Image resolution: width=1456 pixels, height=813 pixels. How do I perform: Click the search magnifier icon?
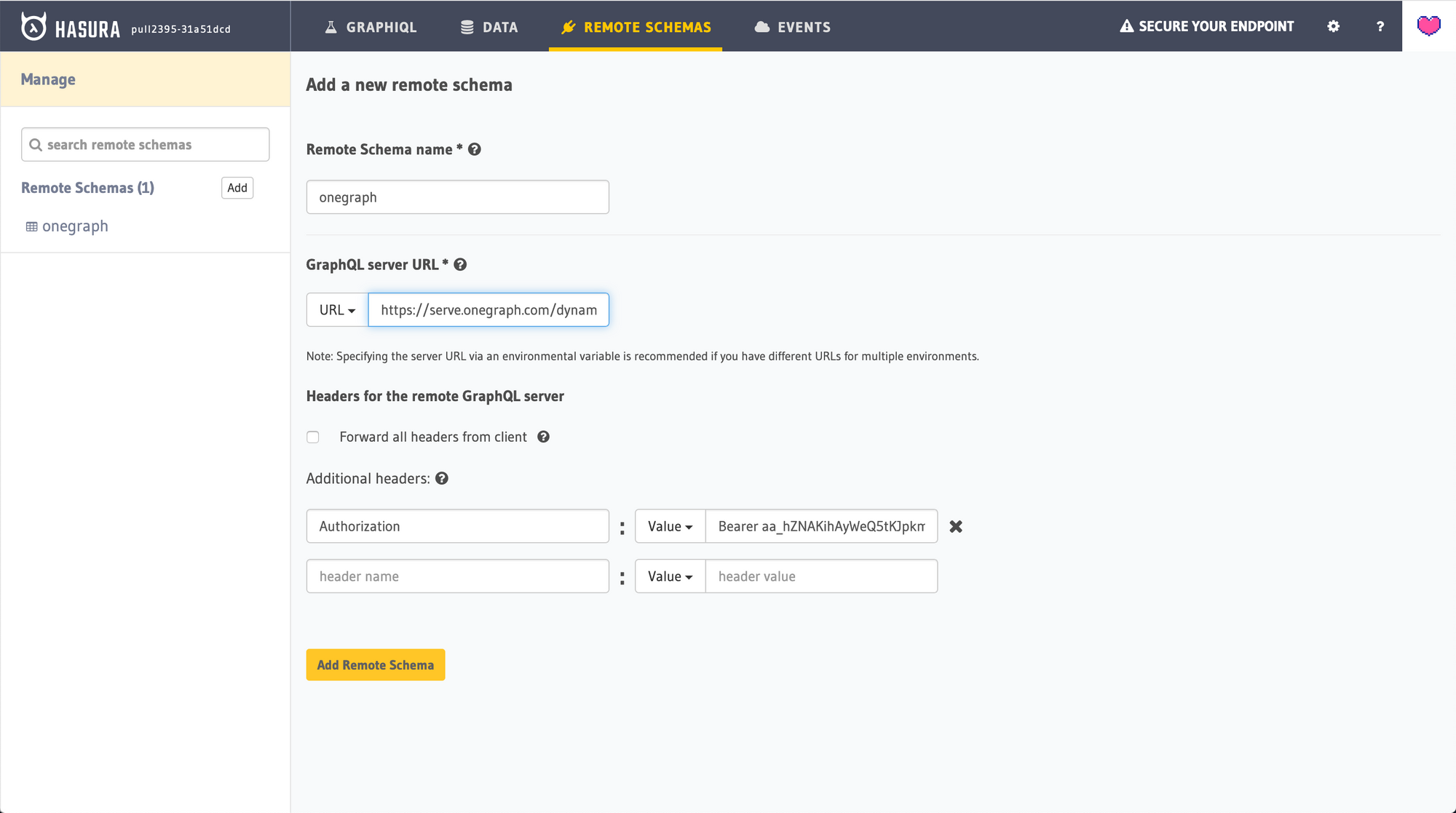(x=35, y=145)
